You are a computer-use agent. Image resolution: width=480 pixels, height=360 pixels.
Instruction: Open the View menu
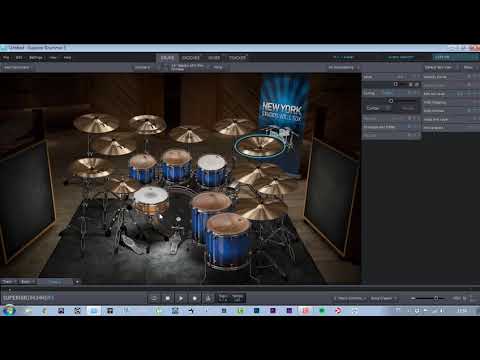tap(53, 58)
